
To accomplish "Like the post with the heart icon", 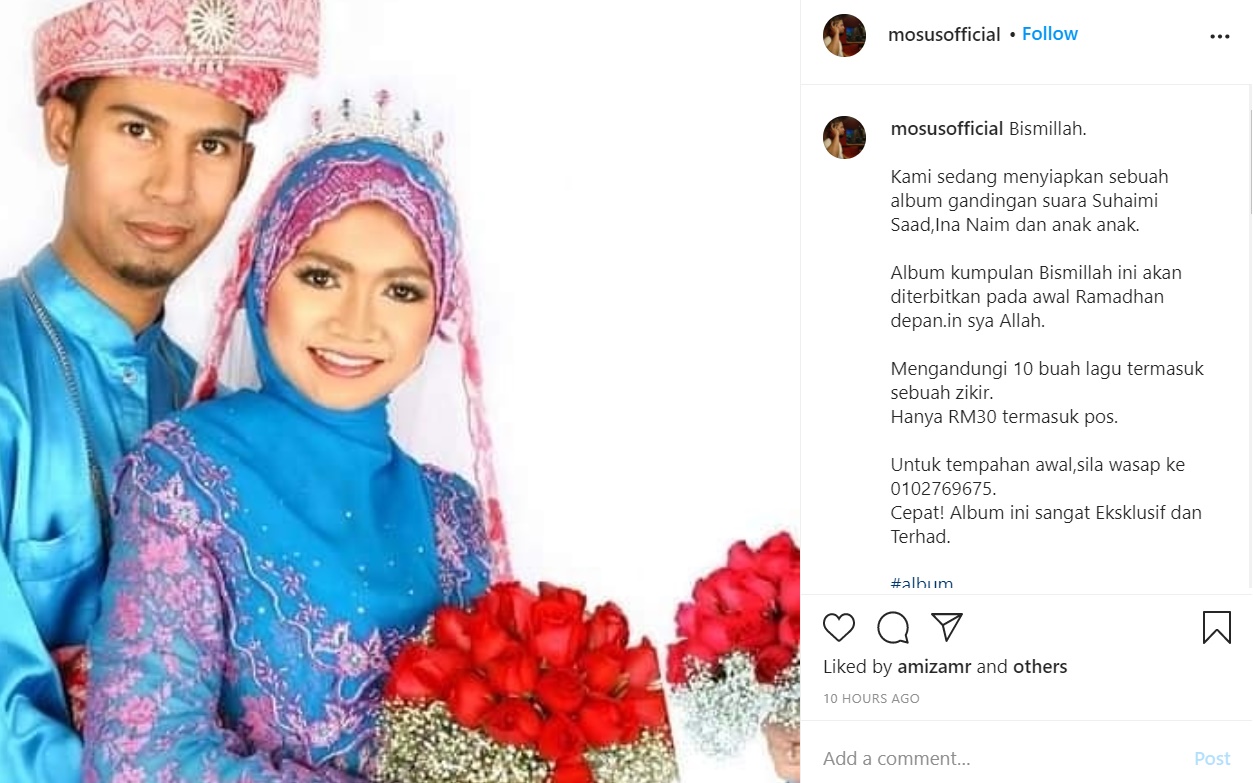I will tap(839, 628).
